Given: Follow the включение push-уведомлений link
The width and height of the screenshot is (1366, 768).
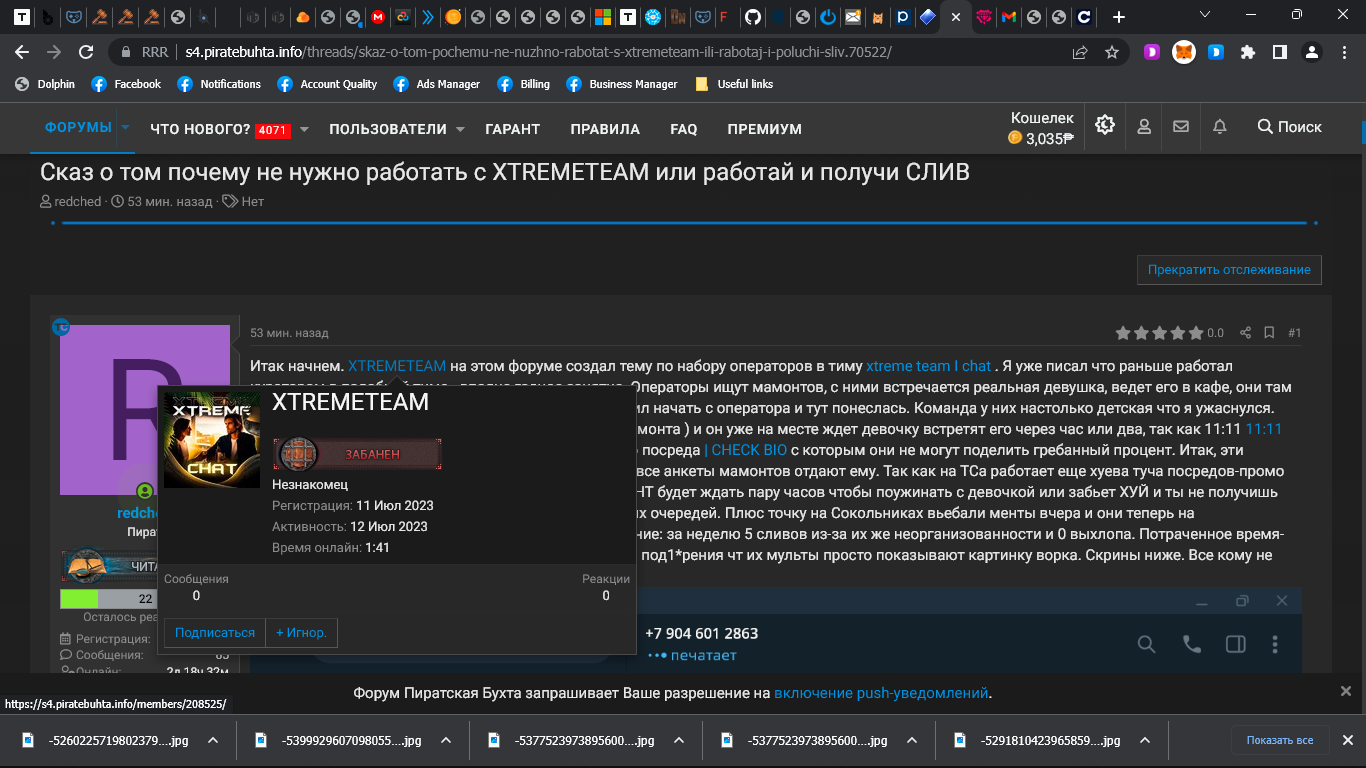Looking at the screenshot, I should pos(881,692).
